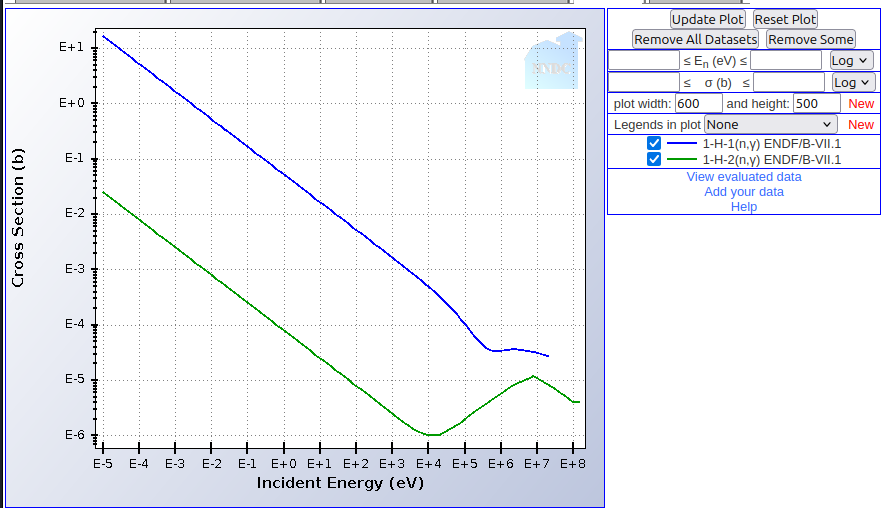The image size is (895, 508).
Task: Open the View evaluated data link
Action: [743, 177]
